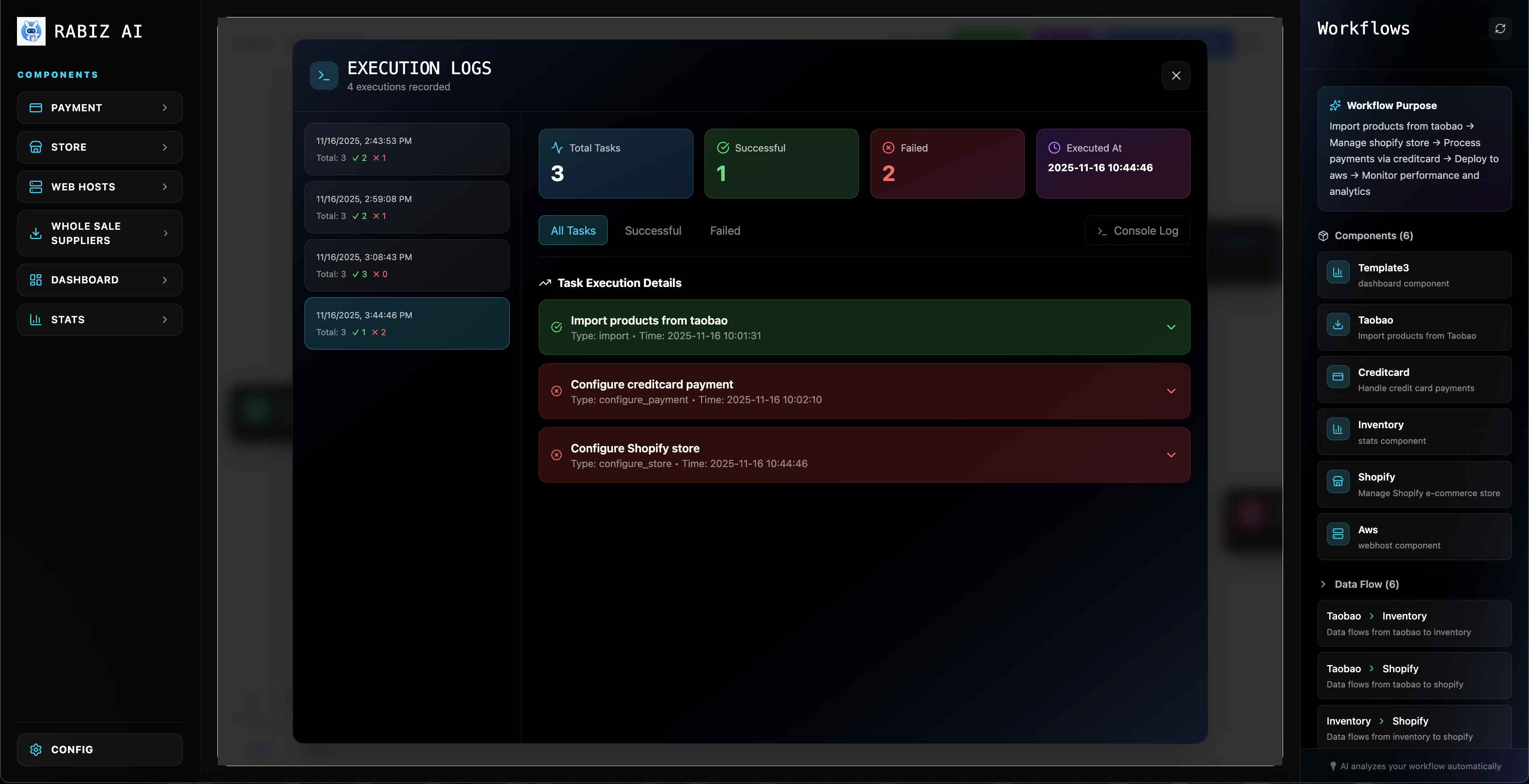Switch to the Failed tasks tab
1529x784 pixels.
tap(725, 231)
